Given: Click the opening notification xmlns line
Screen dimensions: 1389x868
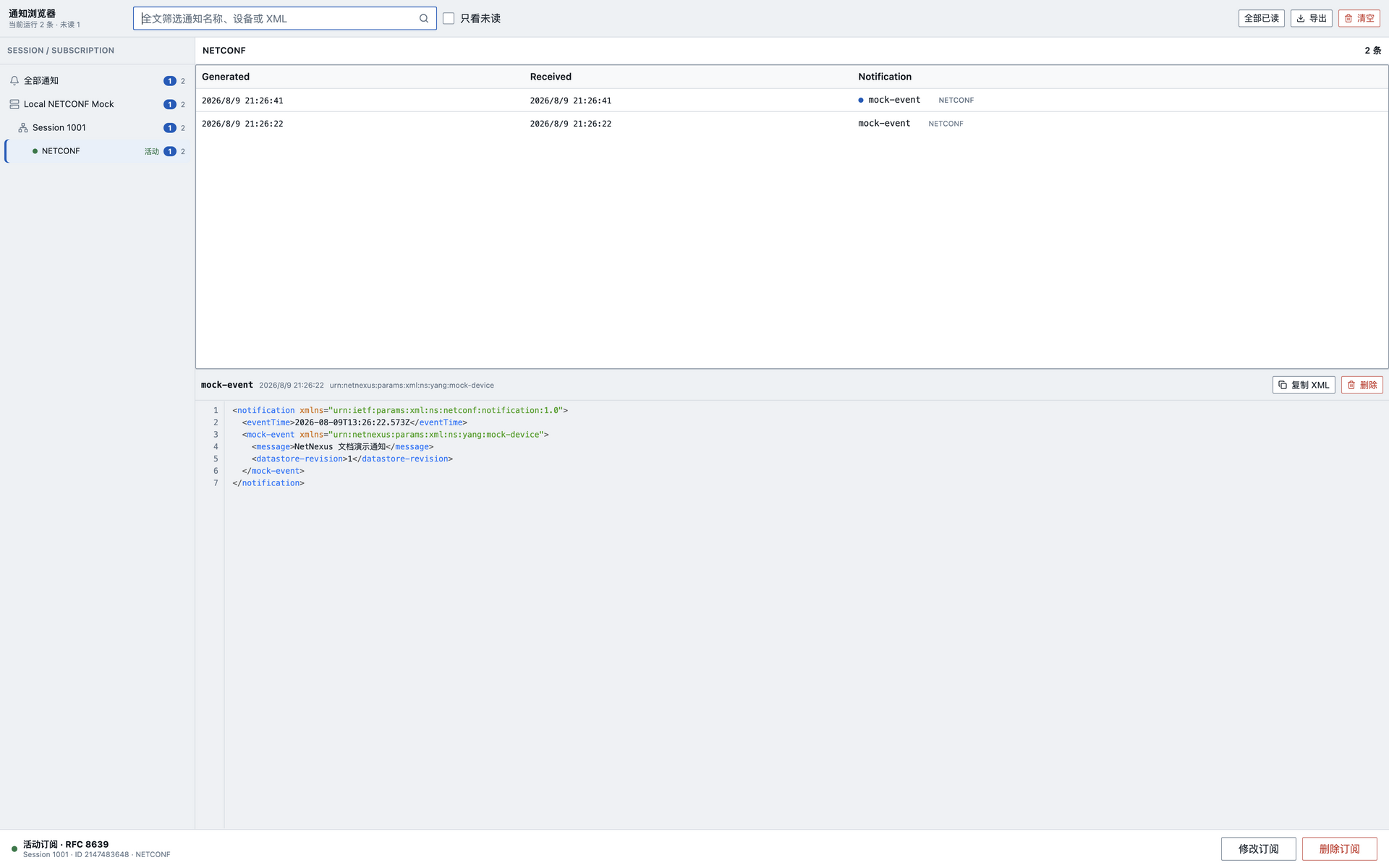Looking at the screenshot, I should pyautogui.click(x=400, y=411).
